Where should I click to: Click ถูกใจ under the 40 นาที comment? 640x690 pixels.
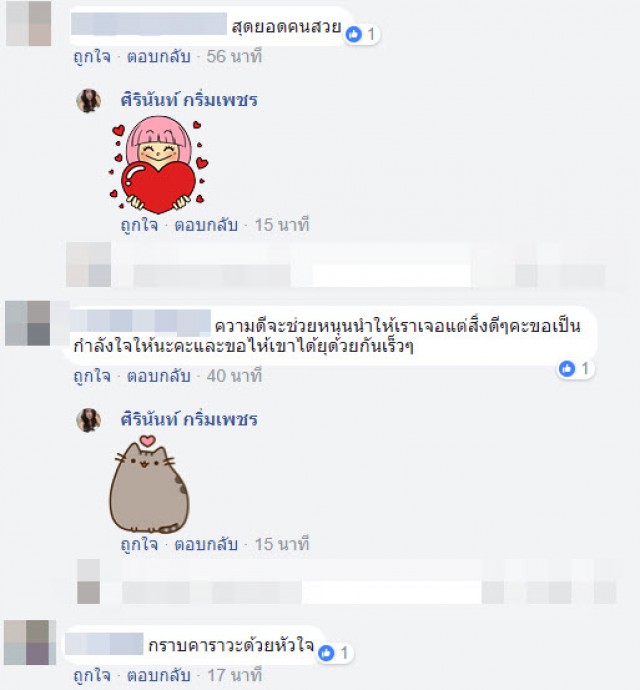[x=92, y=376]
